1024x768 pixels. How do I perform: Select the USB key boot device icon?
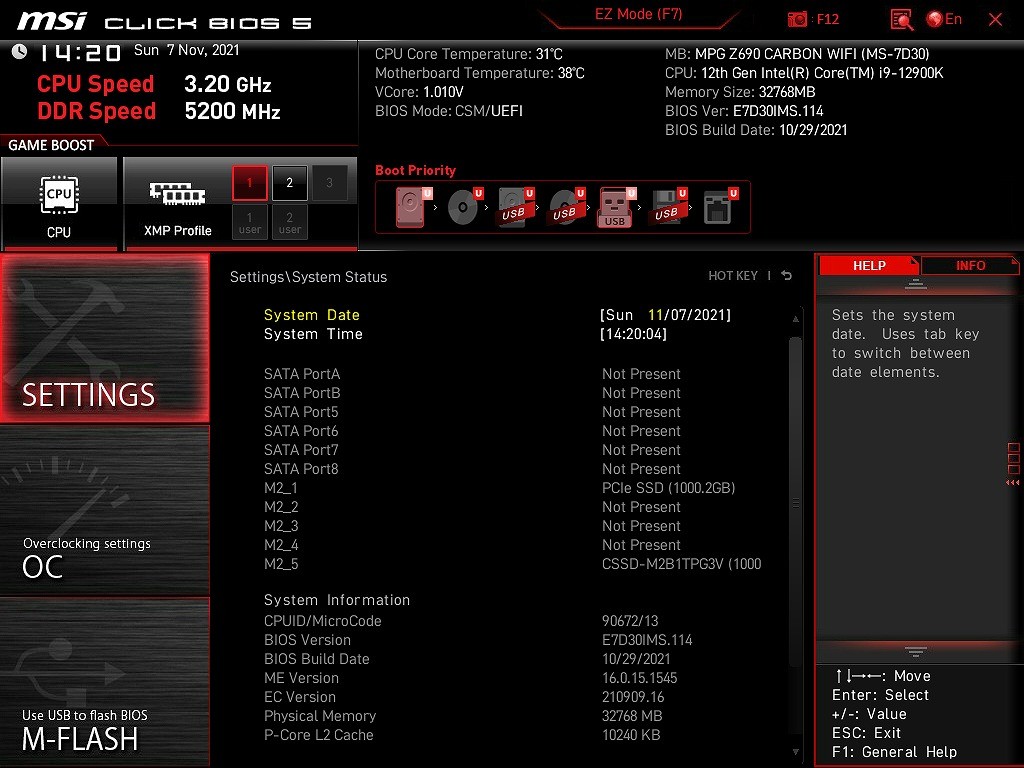point(617,207)
